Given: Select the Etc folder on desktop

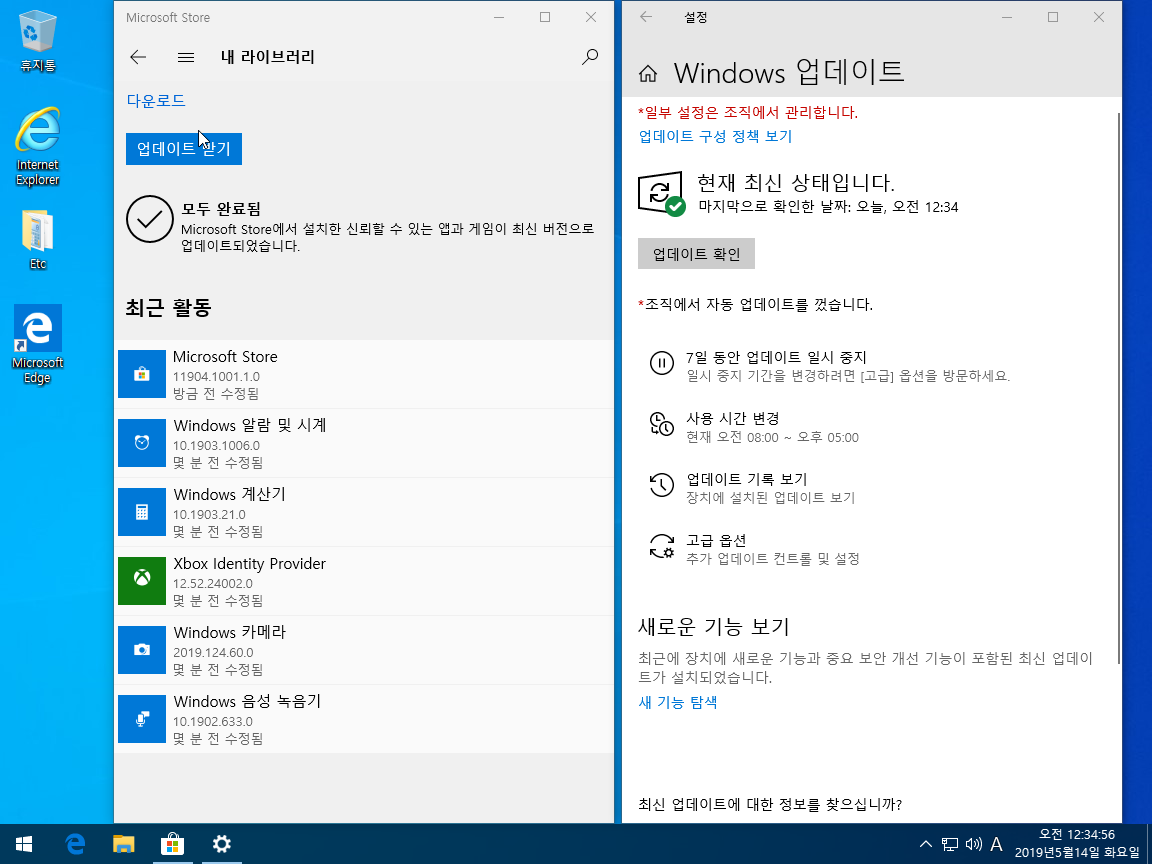Looking at the screenshot, I should (37, 240).
